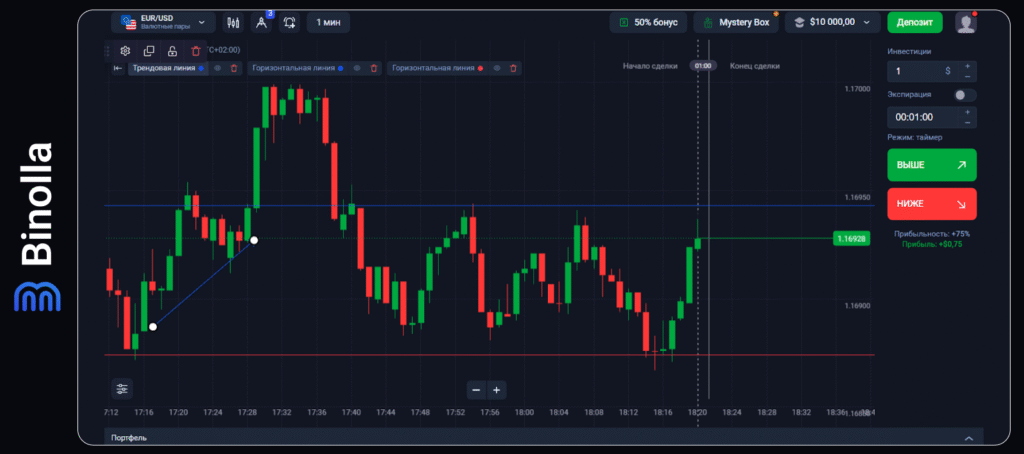This screenshot has width=1024, height=454.
Task: Open the chart indicators settings slider icon
Action: tap(122, 389)
